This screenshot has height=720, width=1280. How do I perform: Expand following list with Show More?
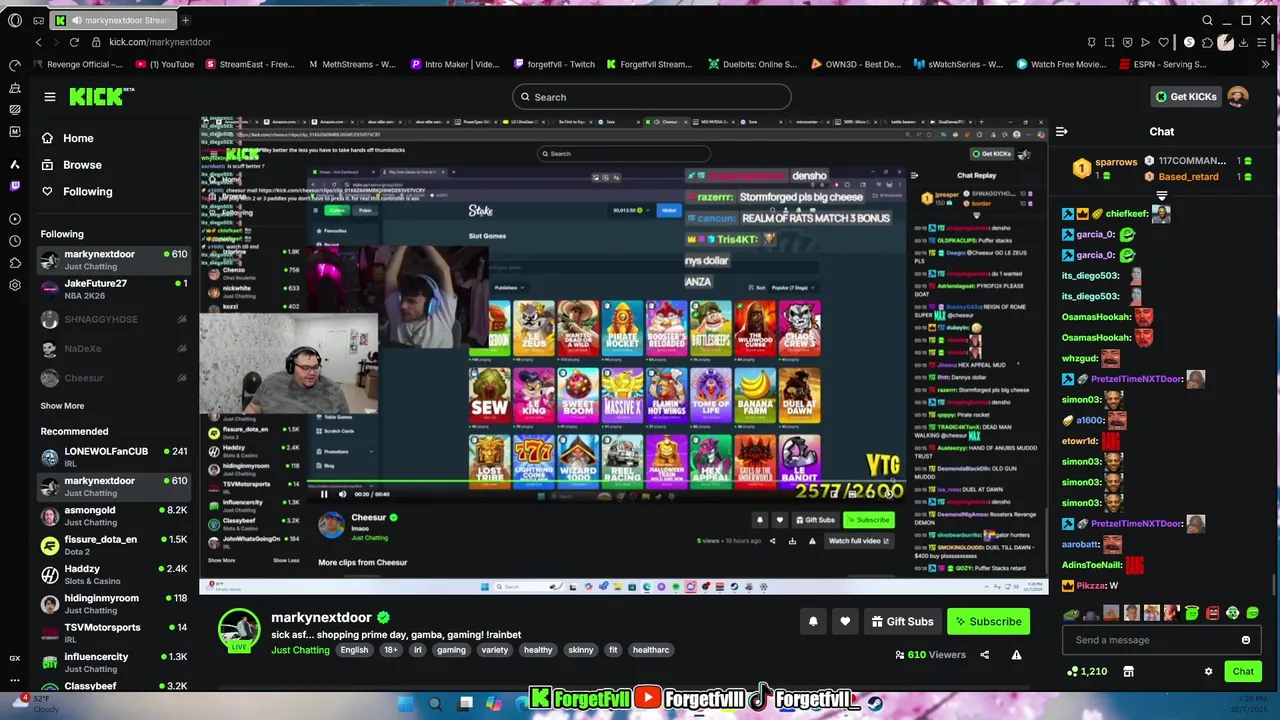pos(62,406)
